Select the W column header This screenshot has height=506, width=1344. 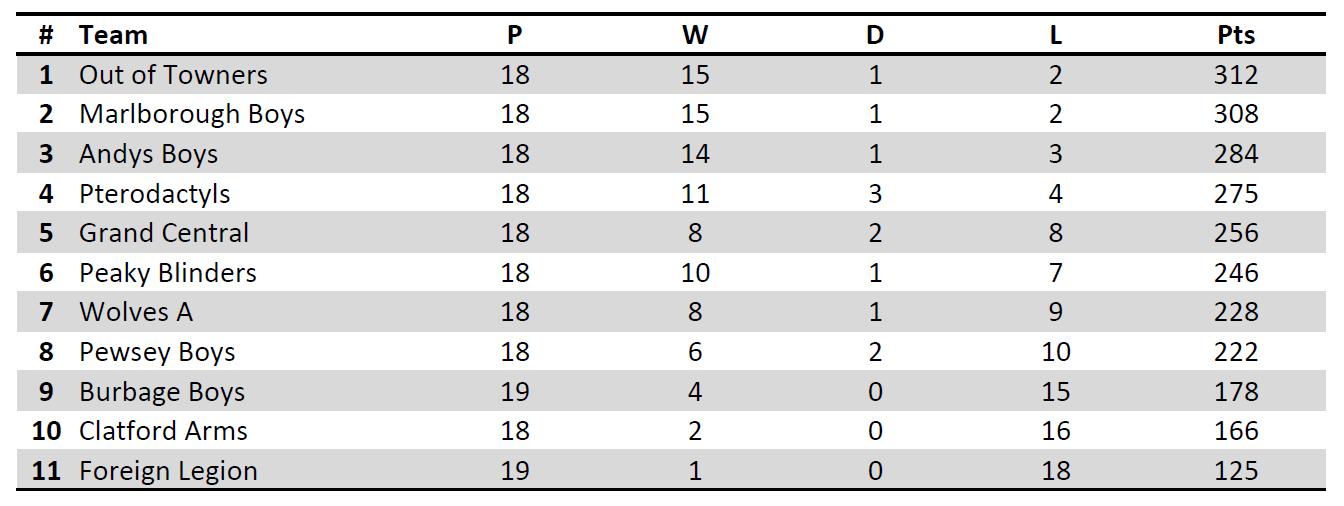pyautogui.click(x=695, y=35)
